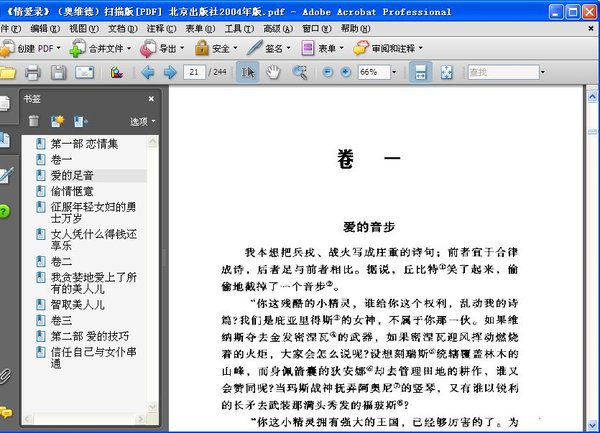
Task: Click the Save disk icon
Action: click(58, 73)
